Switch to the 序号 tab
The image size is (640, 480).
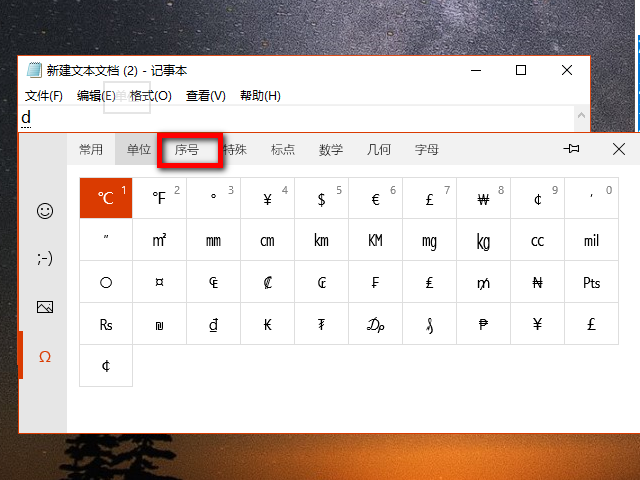pyautogui.click(x=187, y=150)
